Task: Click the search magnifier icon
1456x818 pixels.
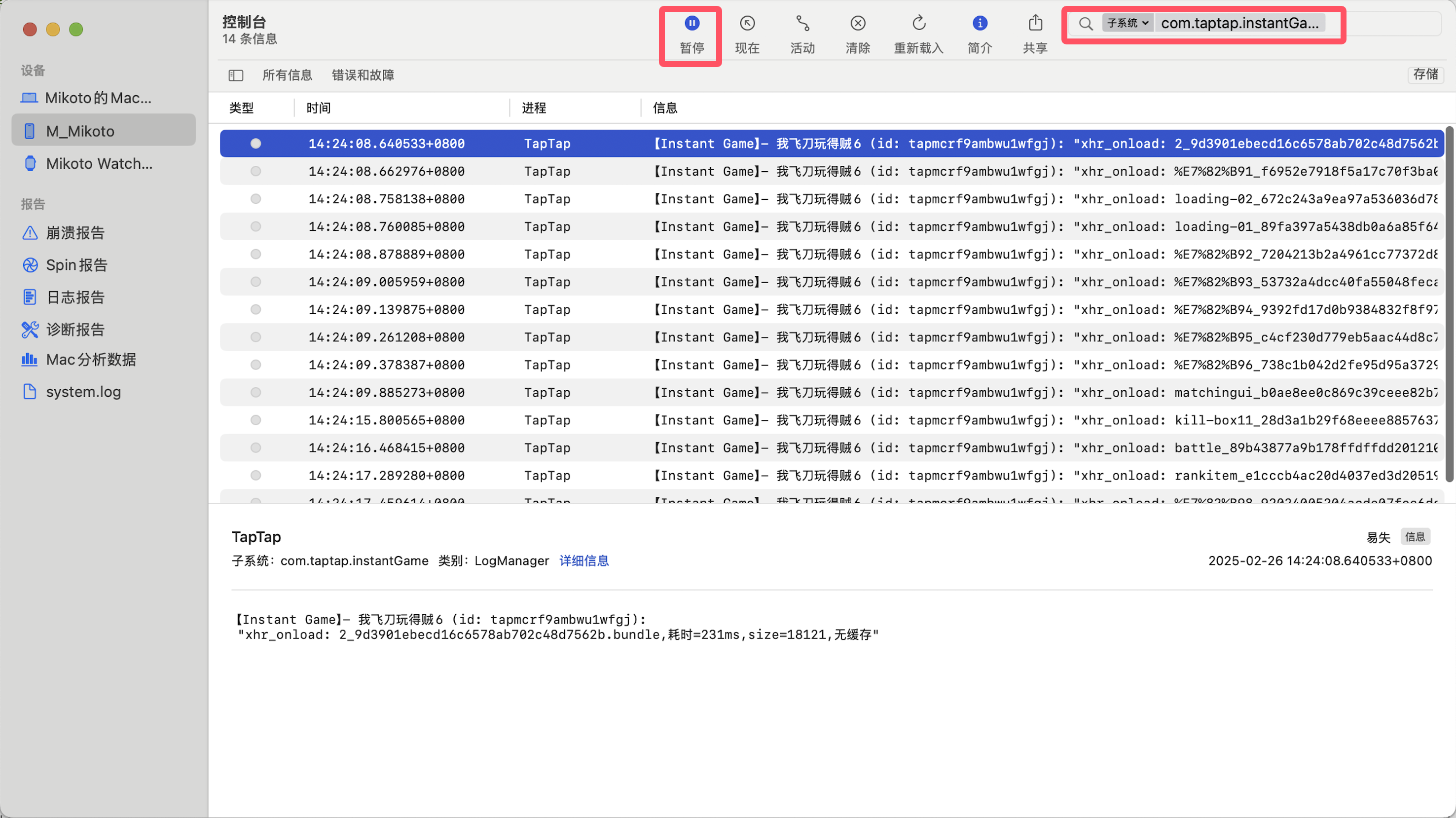Action: pyautogui.click(x=1085, y=23)
